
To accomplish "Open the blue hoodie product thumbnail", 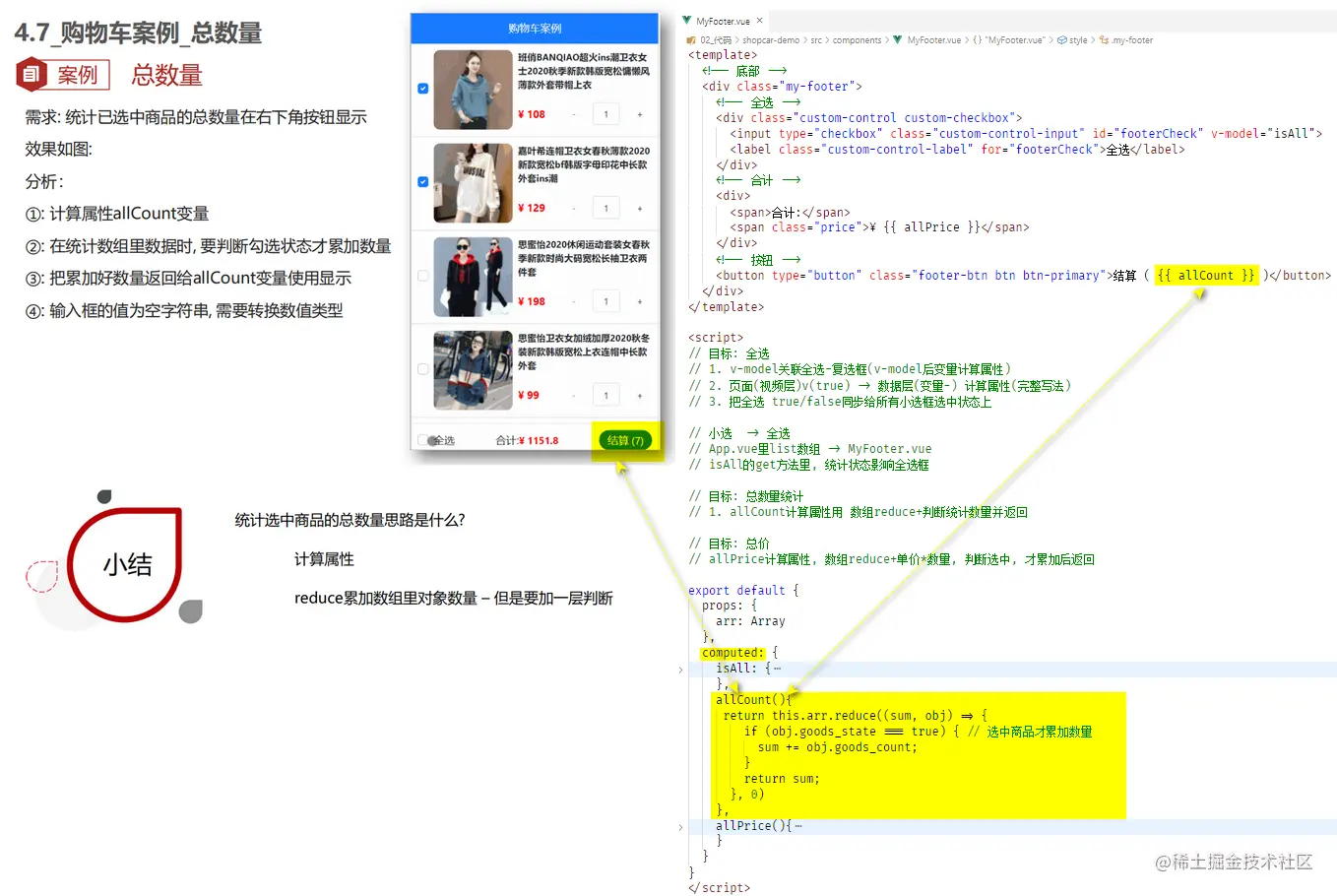I will 473,90.
